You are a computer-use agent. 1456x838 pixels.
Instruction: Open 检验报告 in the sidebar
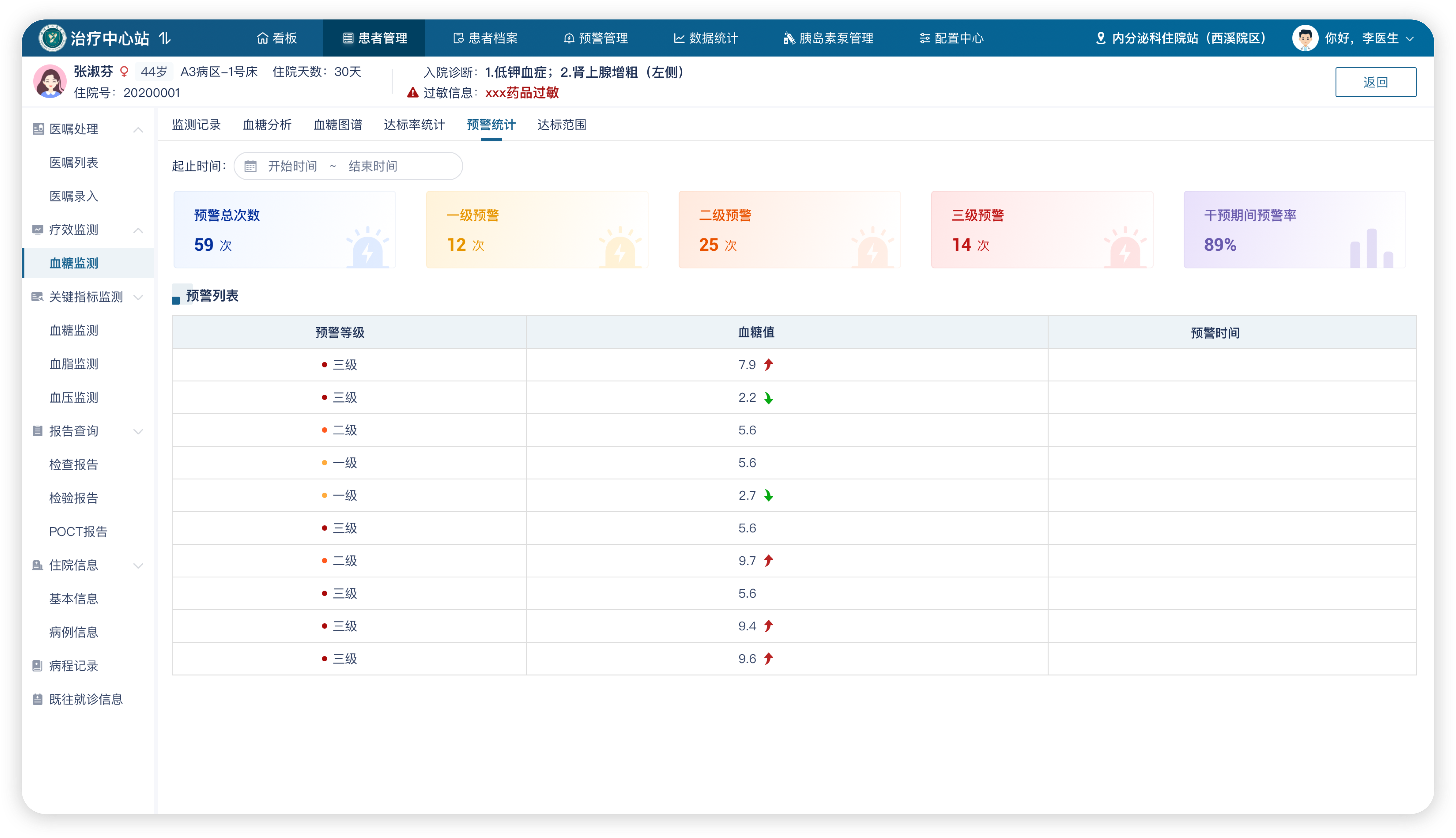tap(74, 499)
